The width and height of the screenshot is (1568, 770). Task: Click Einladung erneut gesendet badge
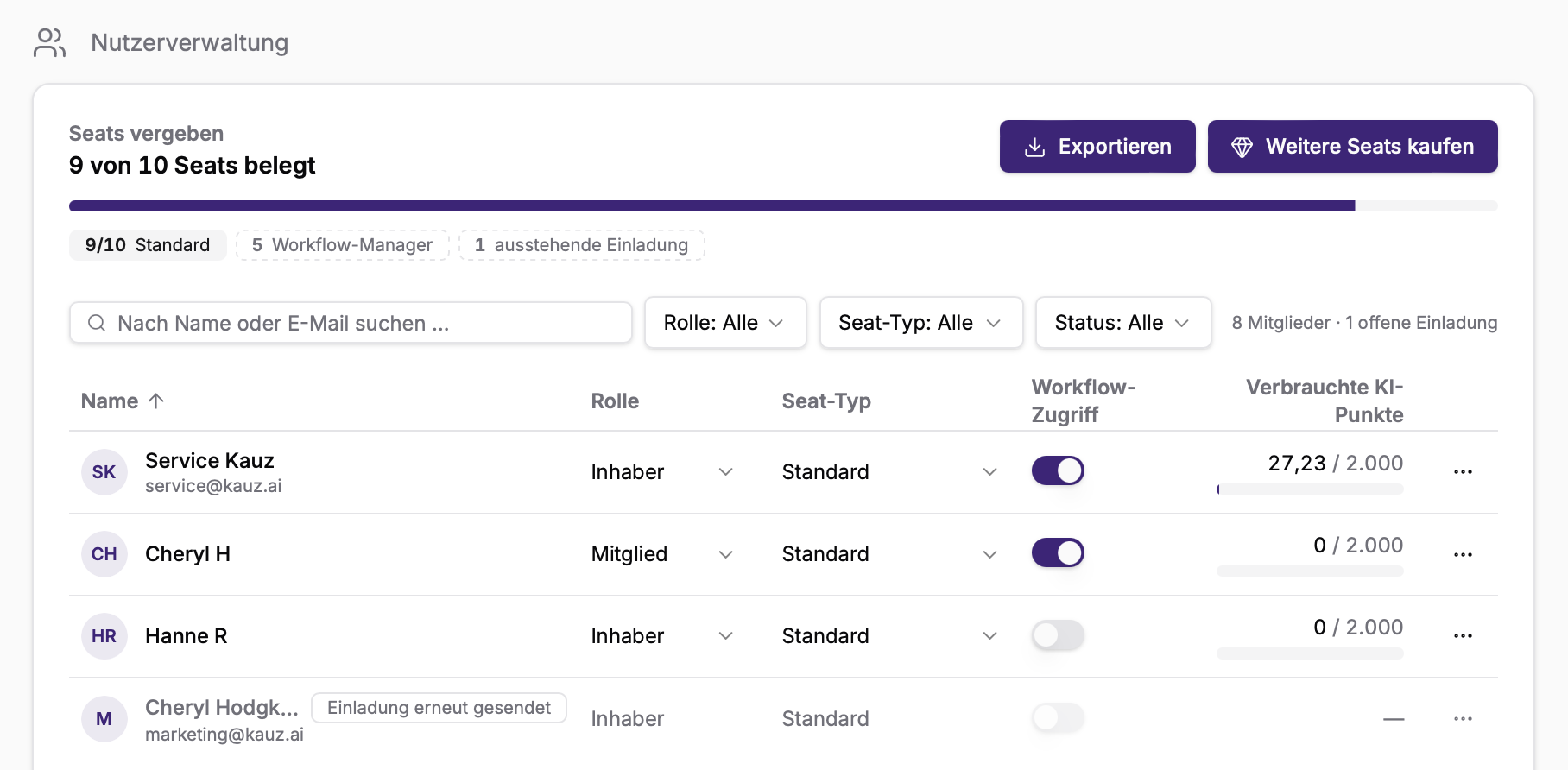(439, 708)
